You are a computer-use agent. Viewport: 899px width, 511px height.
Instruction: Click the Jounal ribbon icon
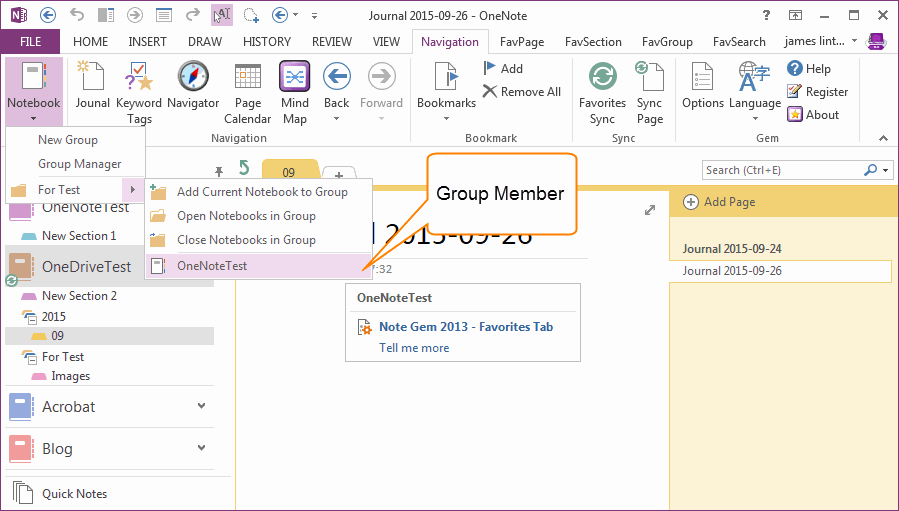point(92,85)
